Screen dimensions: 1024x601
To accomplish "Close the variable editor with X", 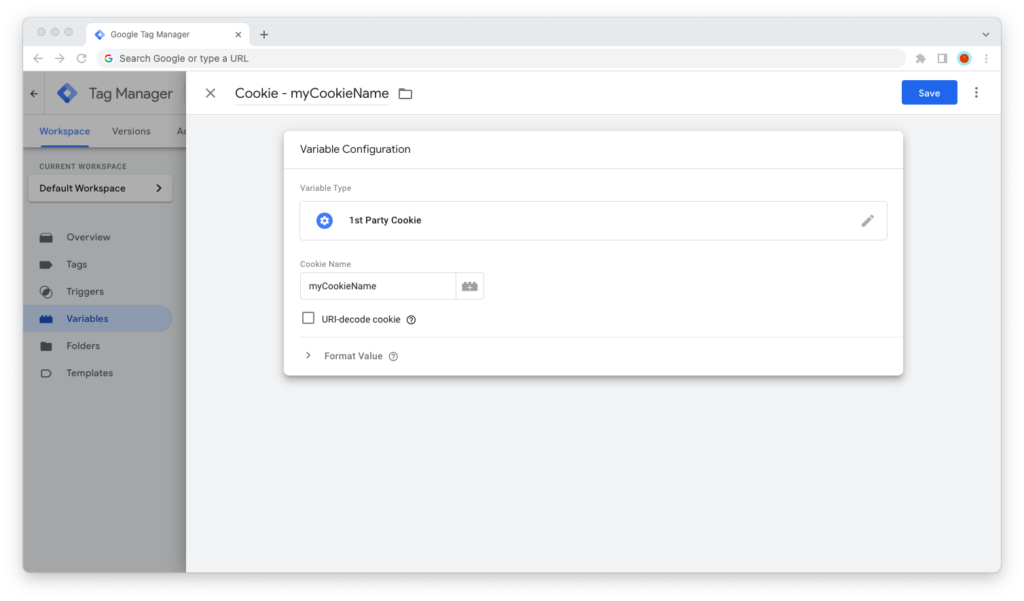I will pos(210,93).
